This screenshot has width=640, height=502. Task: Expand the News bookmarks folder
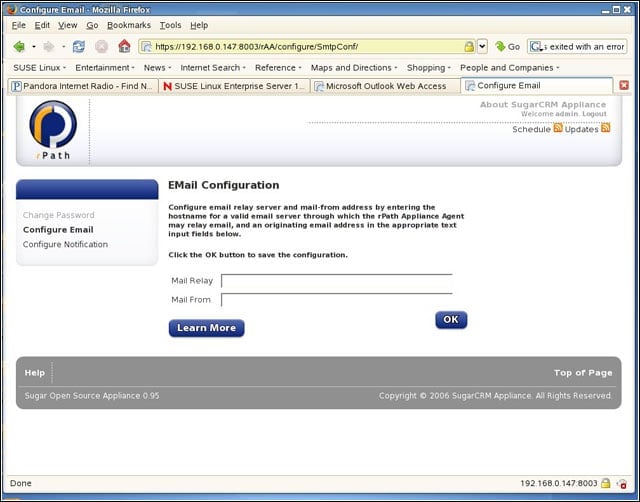157,68
